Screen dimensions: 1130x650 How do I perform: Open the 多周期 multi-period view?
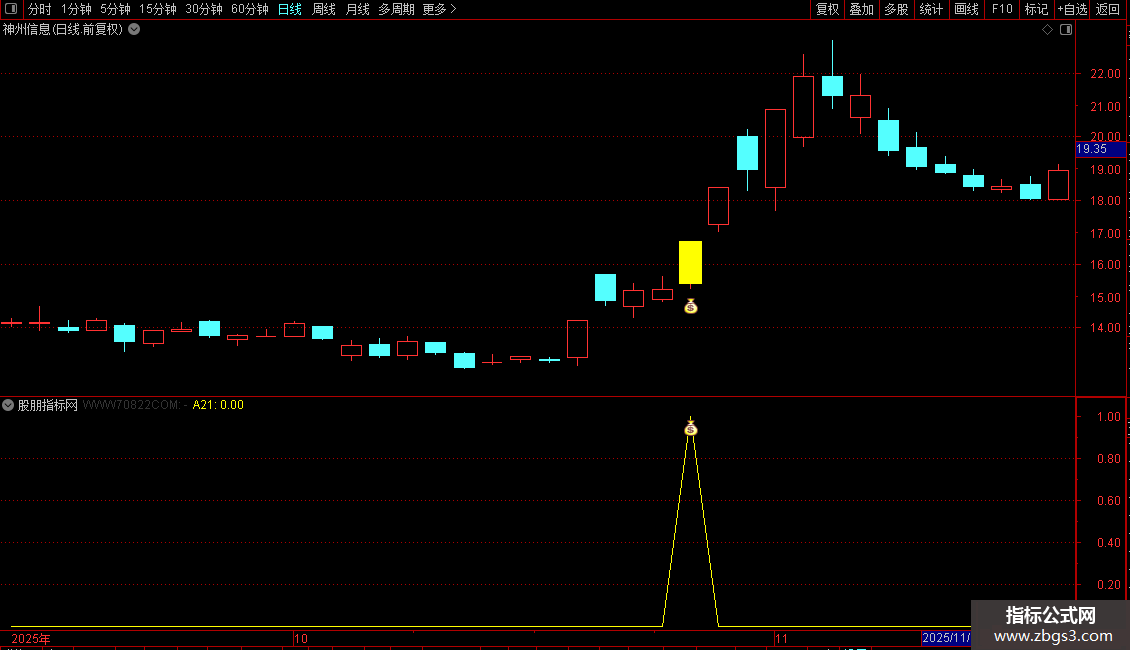(x=396, y=9)
